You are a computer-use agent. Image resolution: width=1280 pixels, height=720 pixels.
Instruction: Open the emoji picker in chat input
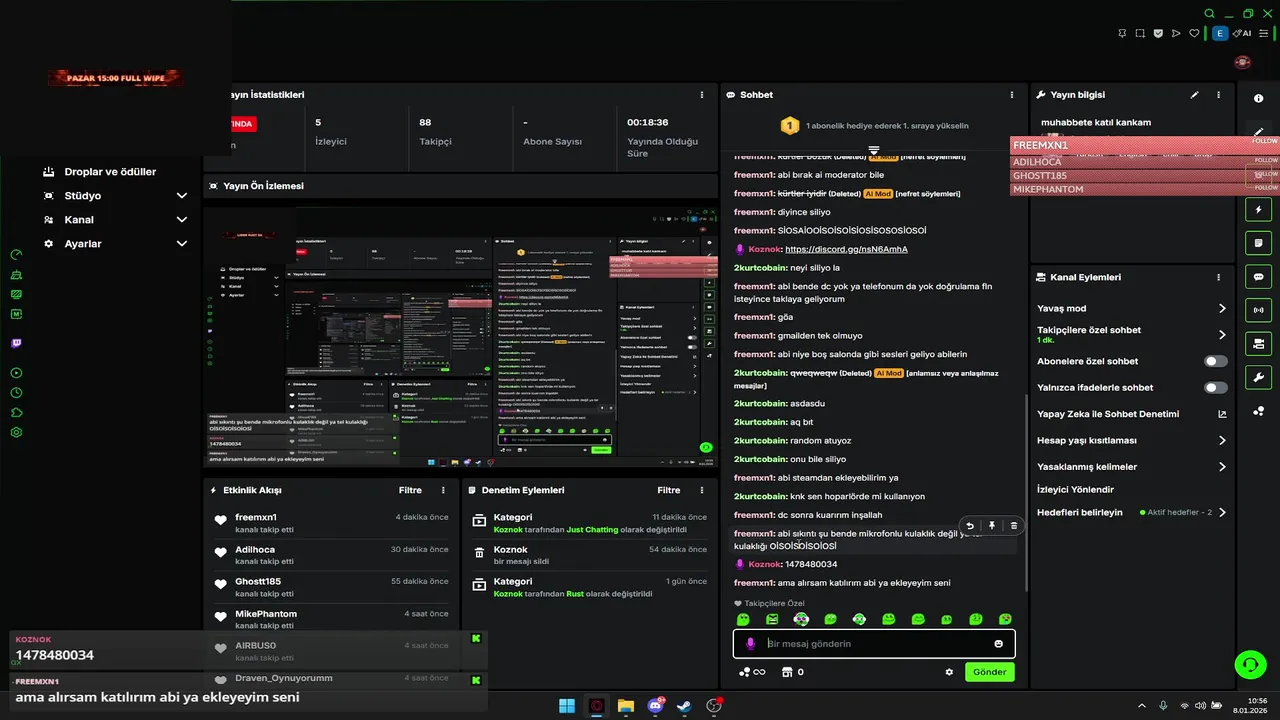pos(998,644)
